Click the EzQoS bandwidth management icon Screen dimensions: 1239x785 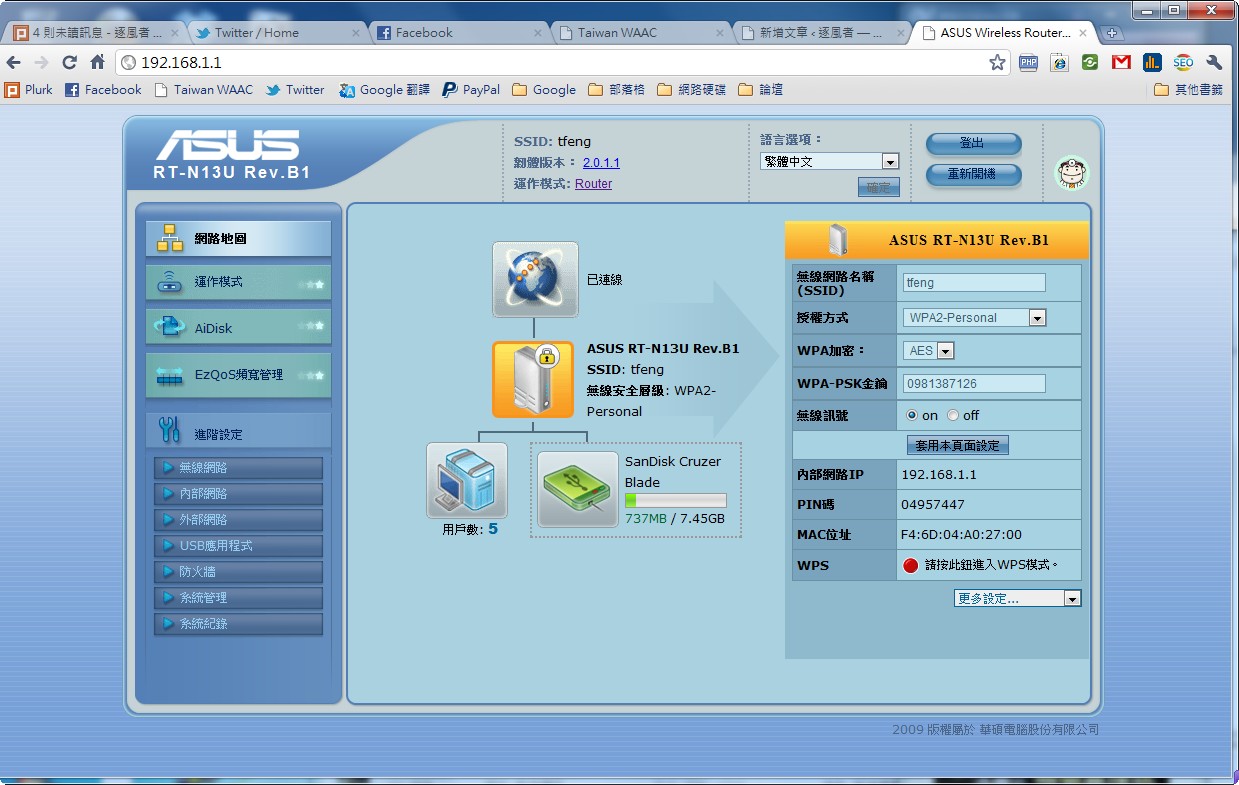point(170,375)
